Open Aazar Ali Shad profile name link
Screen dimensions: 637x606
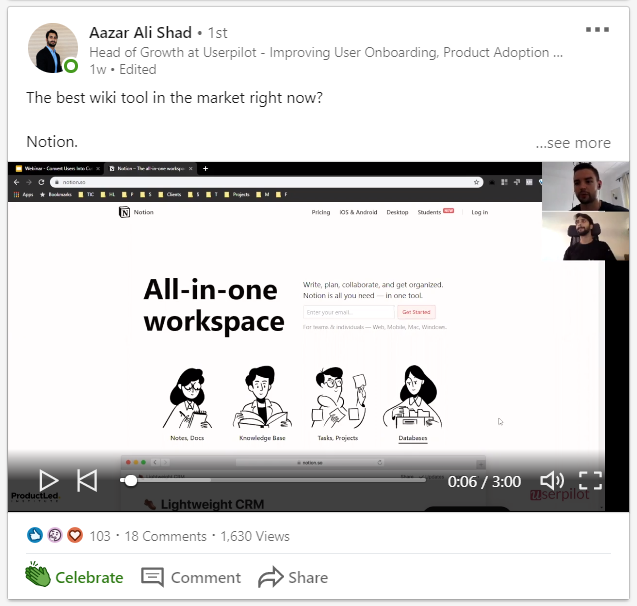(x=141, y=33)
